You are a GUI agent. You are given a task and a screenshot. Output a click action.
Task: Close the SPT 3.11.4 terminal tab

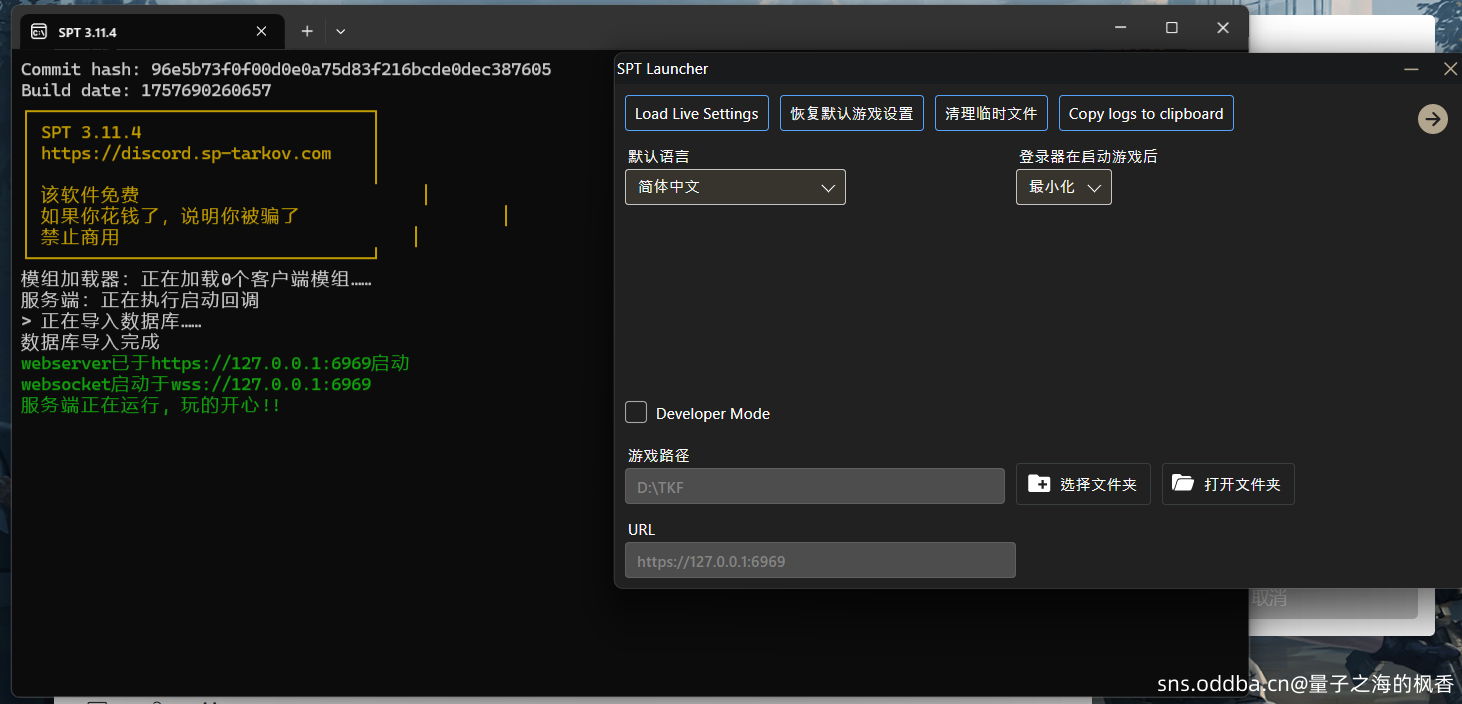261,32
